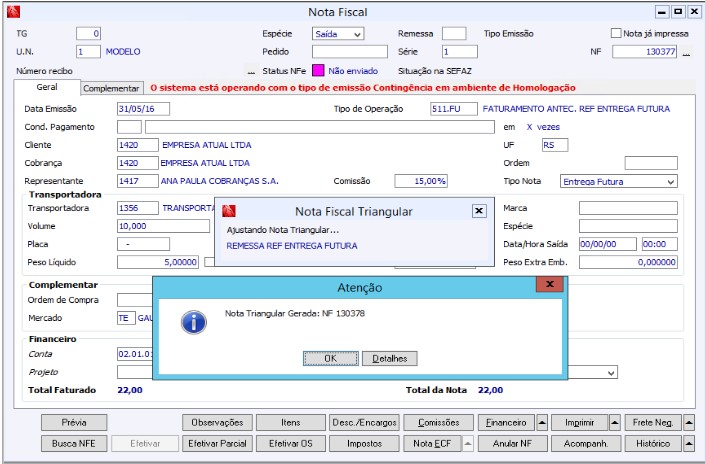Click the Cond. Pagamento code field
705x464 pixels.
[129, 127]
